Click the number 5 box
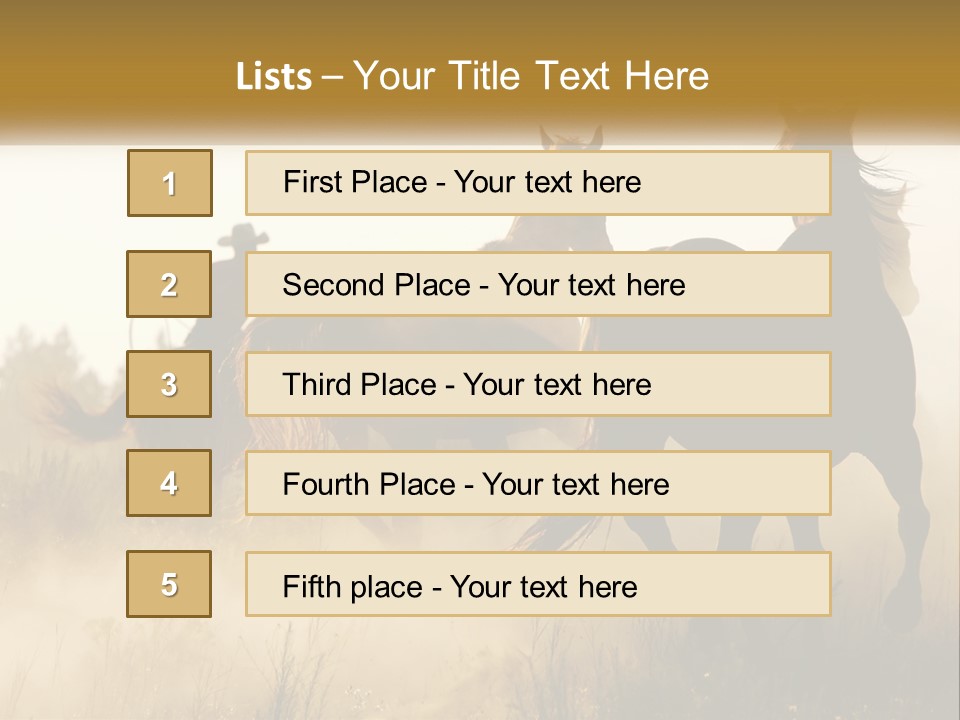960x720 pixels. 169,584
